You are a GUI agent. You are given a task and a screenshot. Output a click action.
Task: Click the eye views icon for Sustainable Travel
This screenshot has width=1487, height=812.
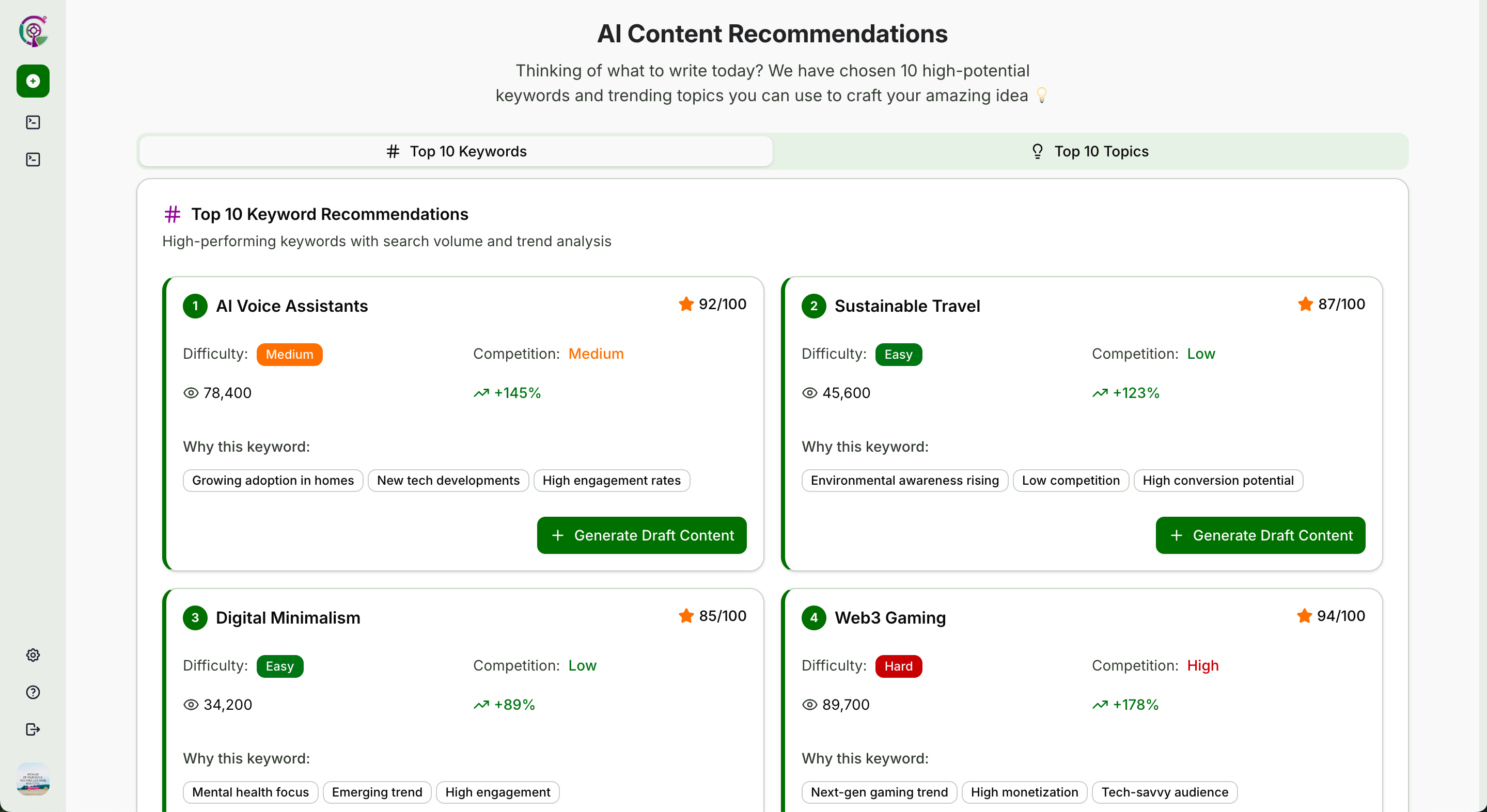pyautogui.click(x=810, y=393)
